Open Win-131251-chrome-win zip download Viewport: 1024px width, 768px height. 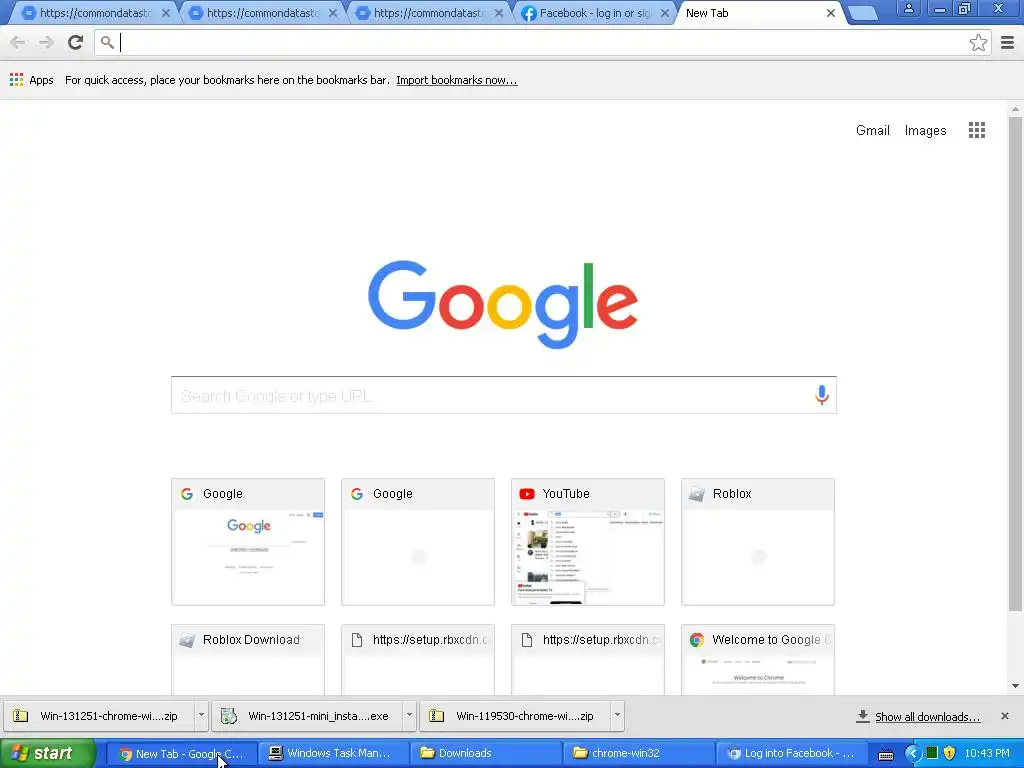point(99,716)
